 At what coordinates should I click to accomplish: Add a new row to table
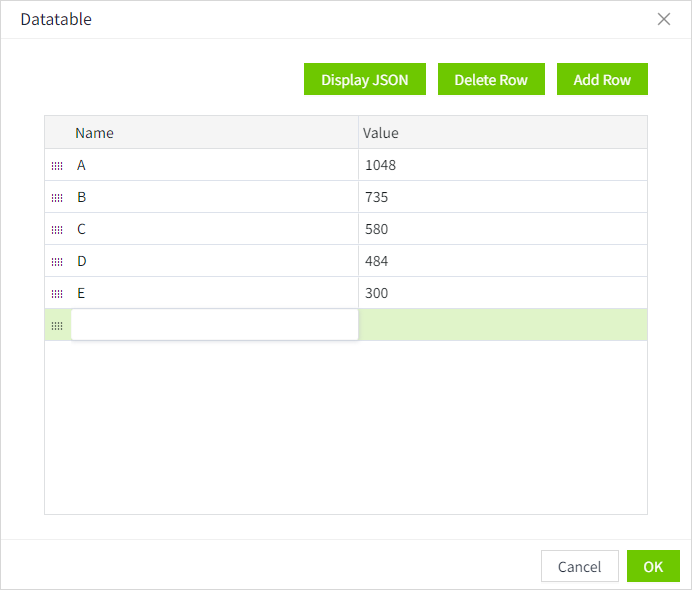click(x=602, y=80)
